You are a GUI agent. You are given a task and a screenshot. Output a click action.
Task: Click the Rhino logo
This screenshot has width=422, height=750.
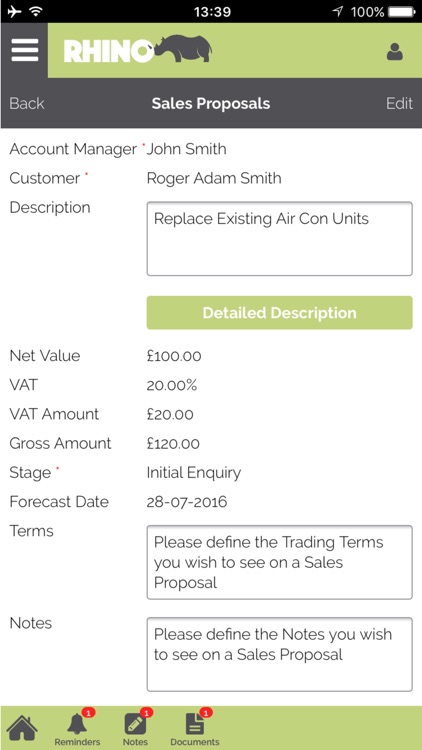tap(138, 49)
